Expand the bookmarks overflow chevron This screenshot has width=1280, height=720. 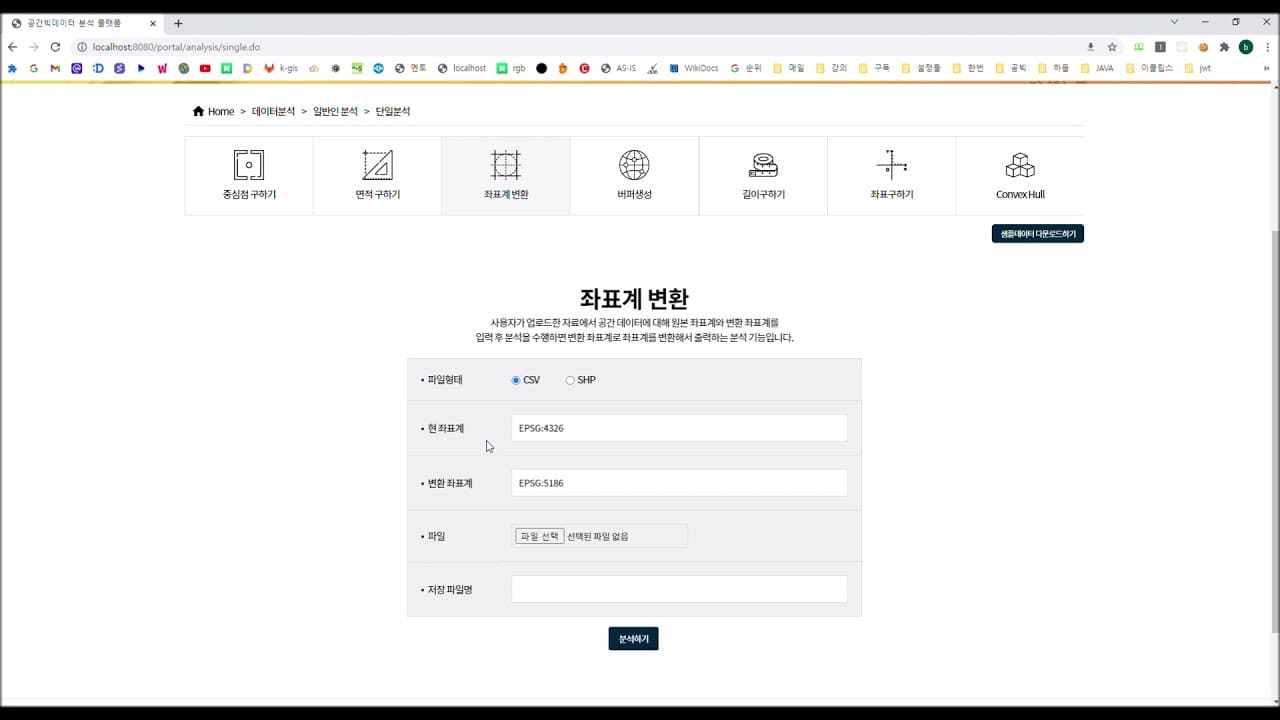click(x=1266, y=68)
